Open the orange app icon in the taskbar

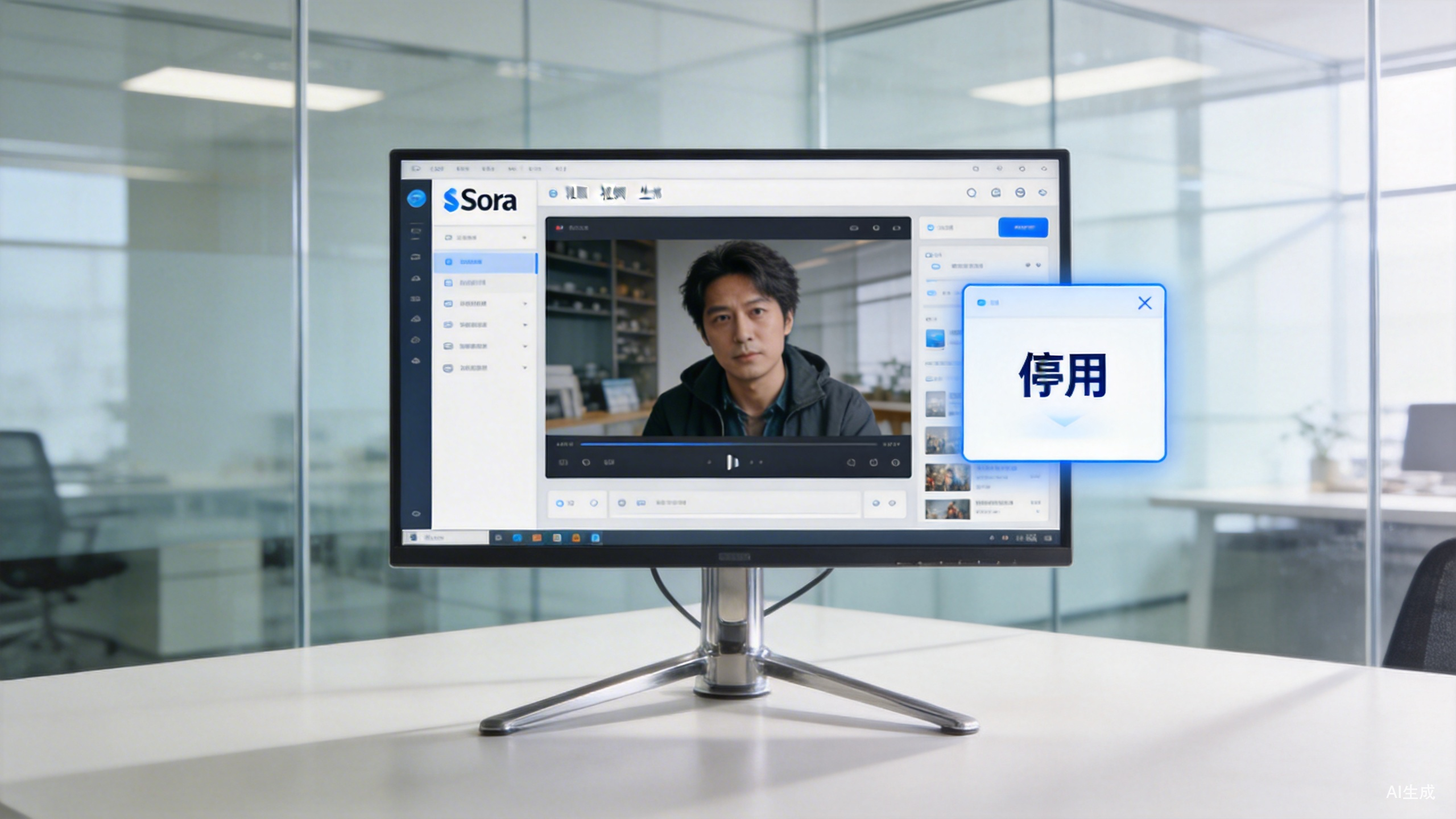[536, 537]
